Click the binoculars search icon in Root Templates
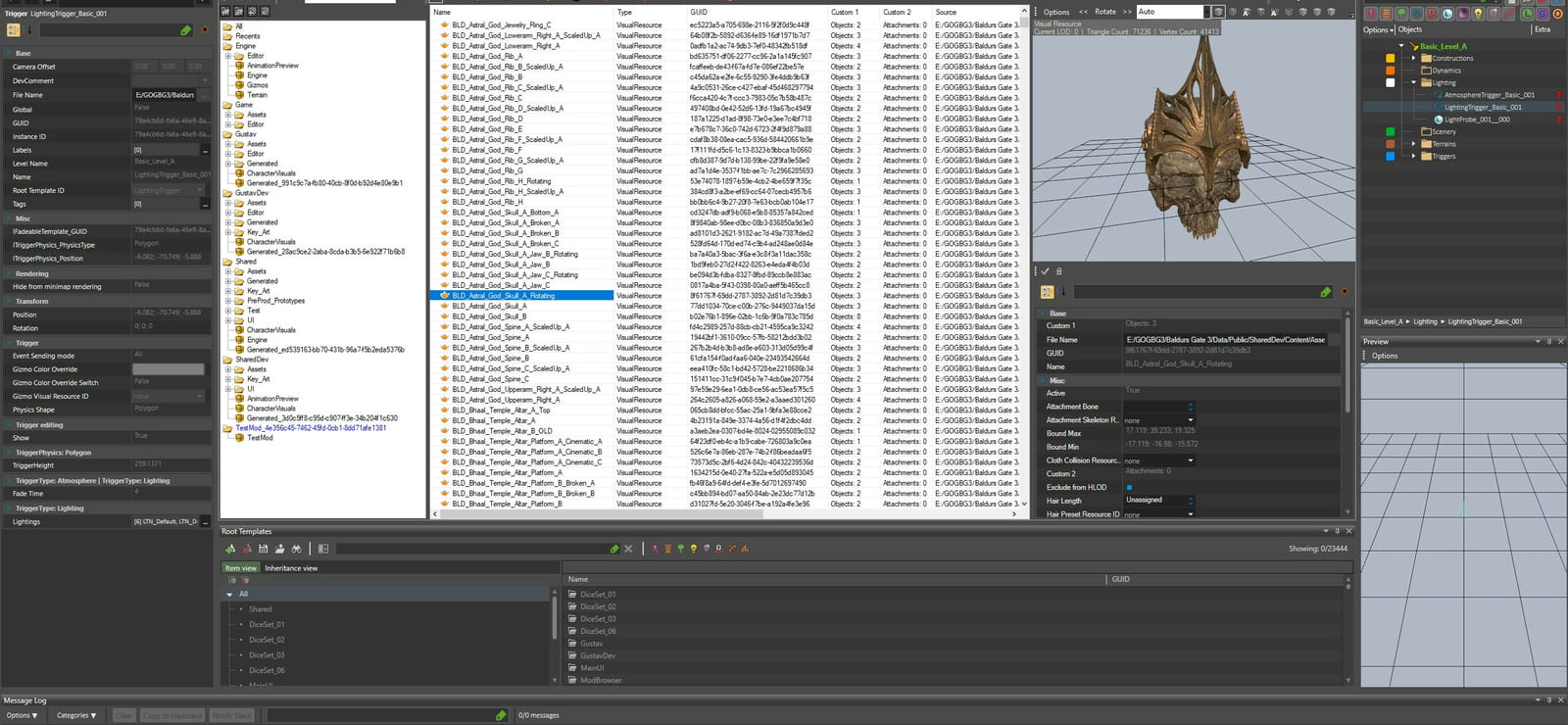 tap(296, 549)
